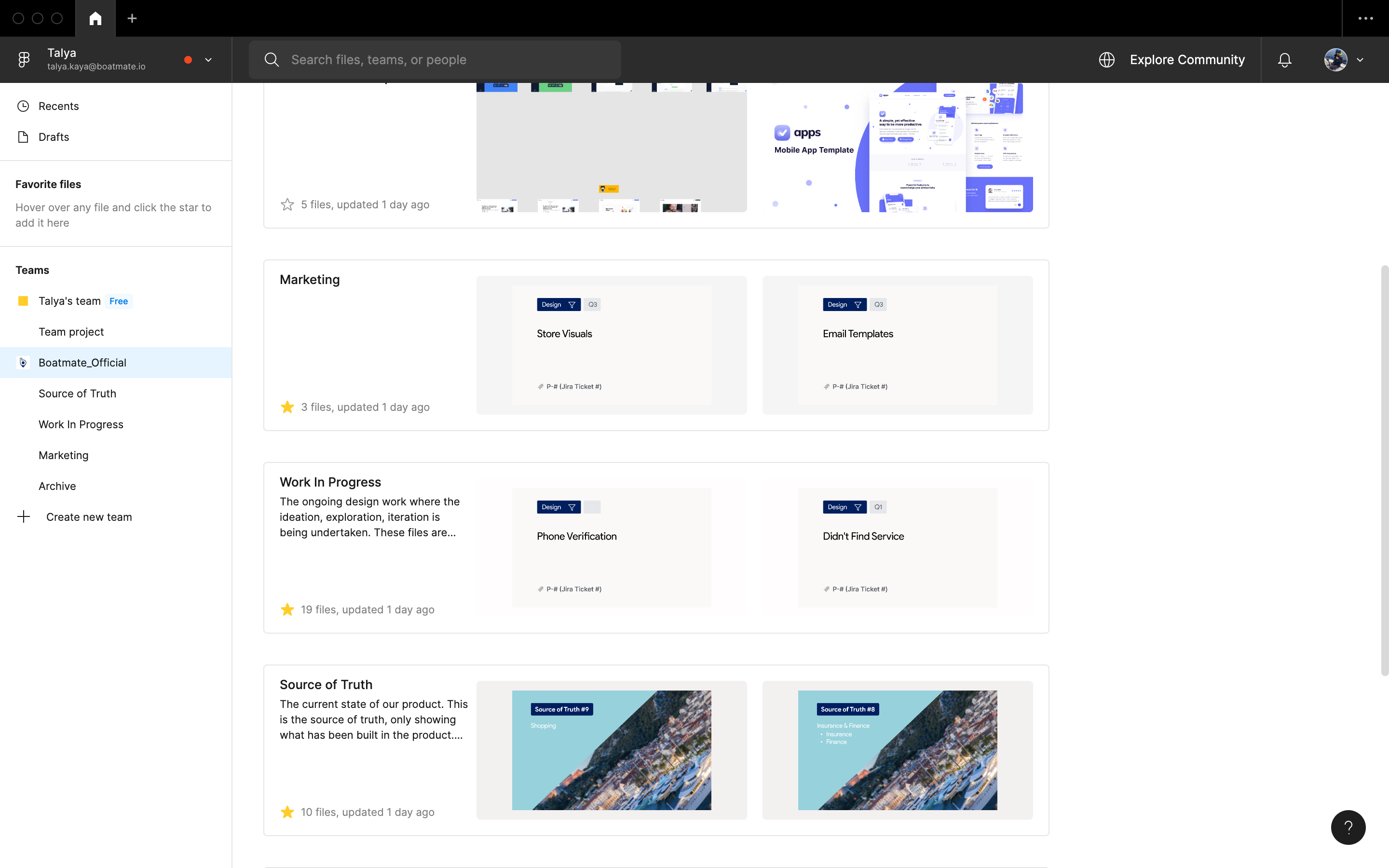Open a new tab with plus icon

(x=132, y=18)
